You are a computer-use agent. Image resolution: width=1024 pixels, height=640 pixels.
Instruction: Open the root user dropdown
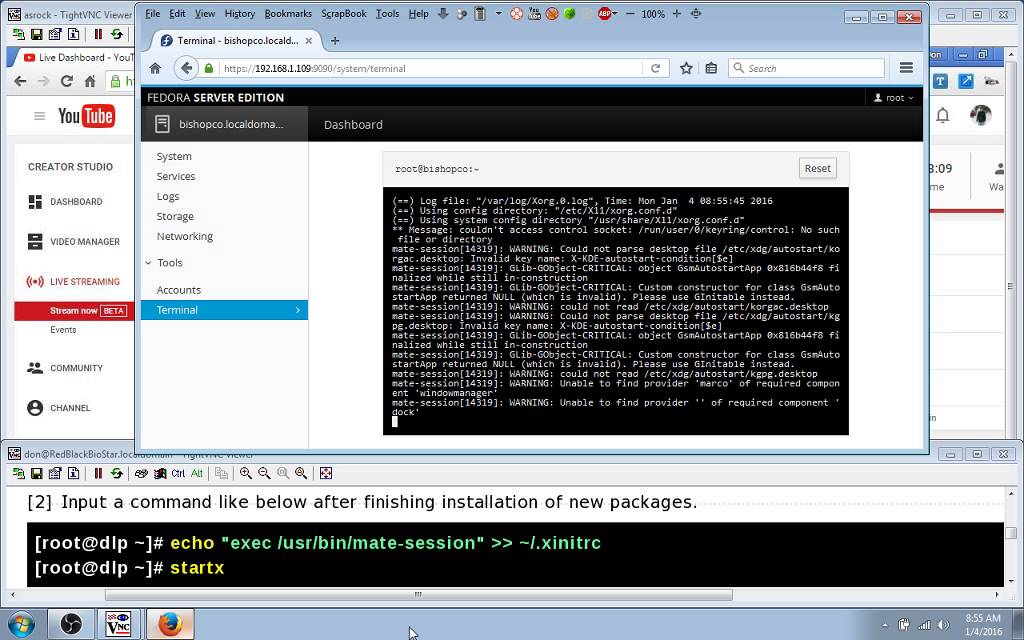click(x=894, y=98)
